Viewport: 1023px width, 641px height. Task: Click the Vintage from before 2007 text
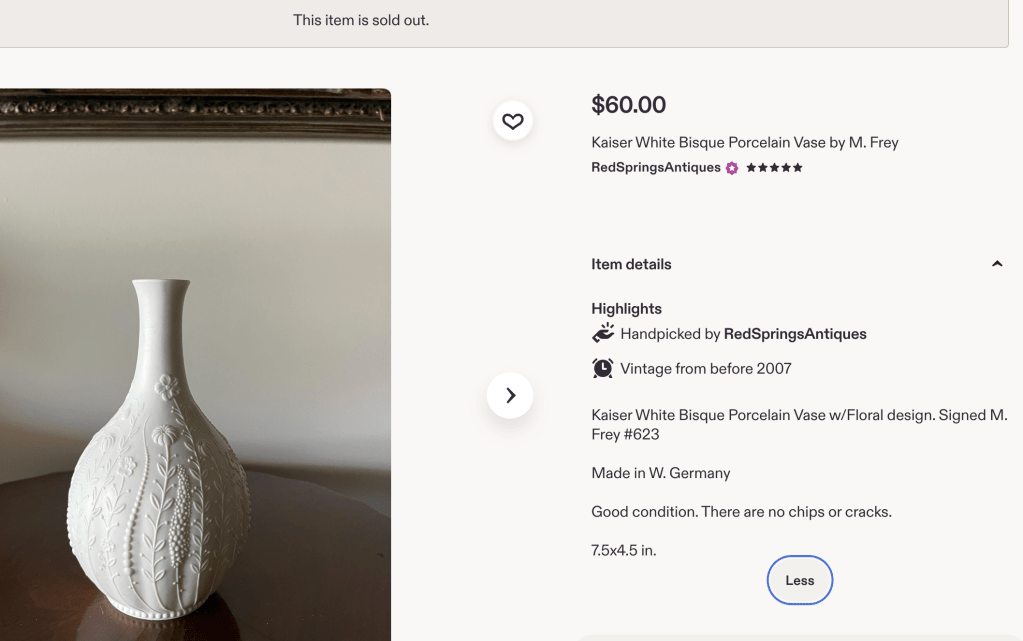(706, 369)
